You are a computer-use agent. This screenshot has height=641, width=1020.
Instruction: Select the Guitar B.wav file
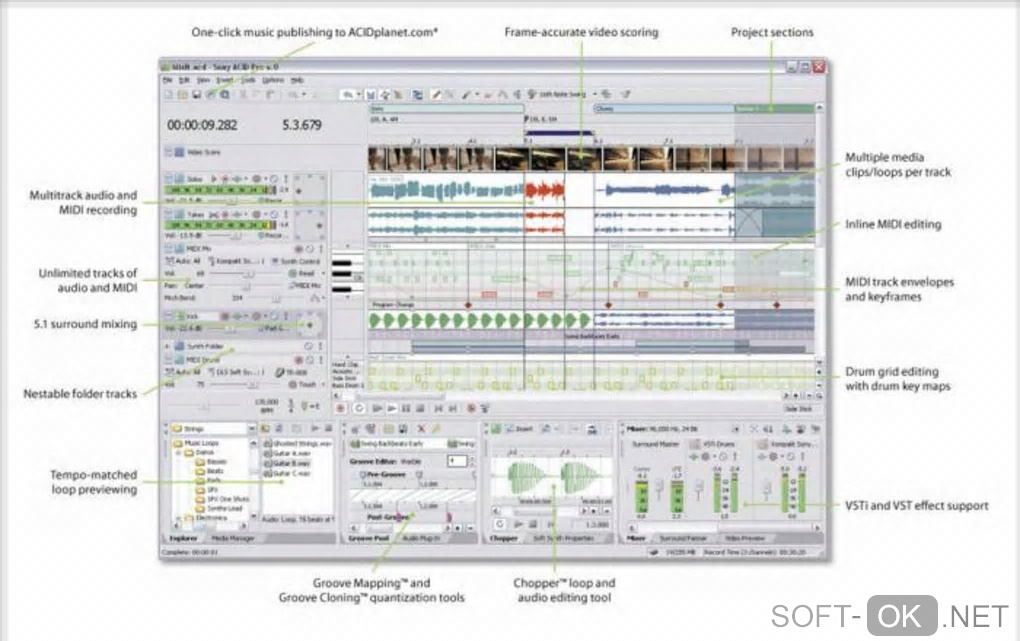click(x=288, y=463)
